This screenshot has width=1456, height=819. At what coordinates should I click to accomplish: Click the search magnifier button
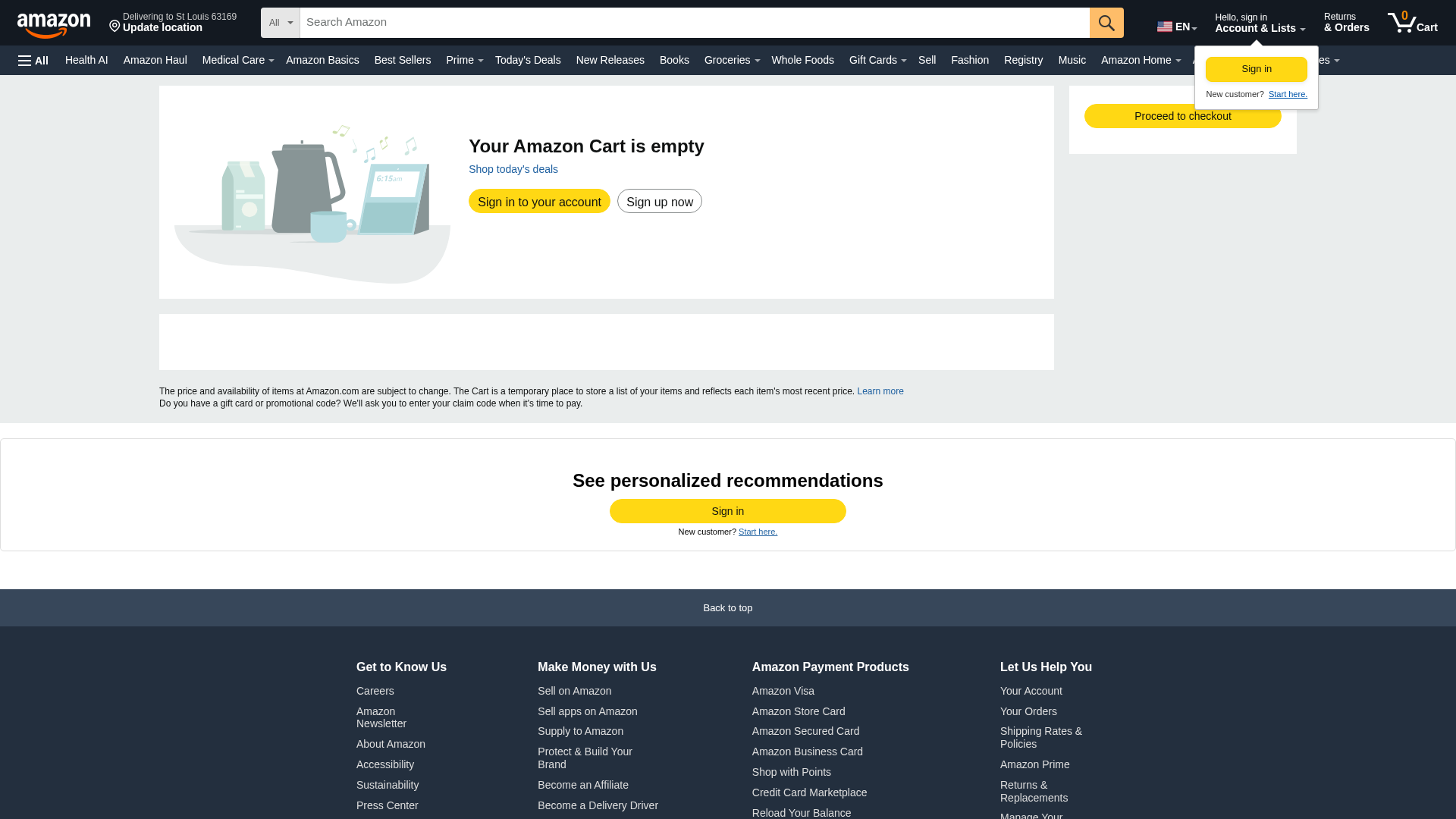point(1106,23)
